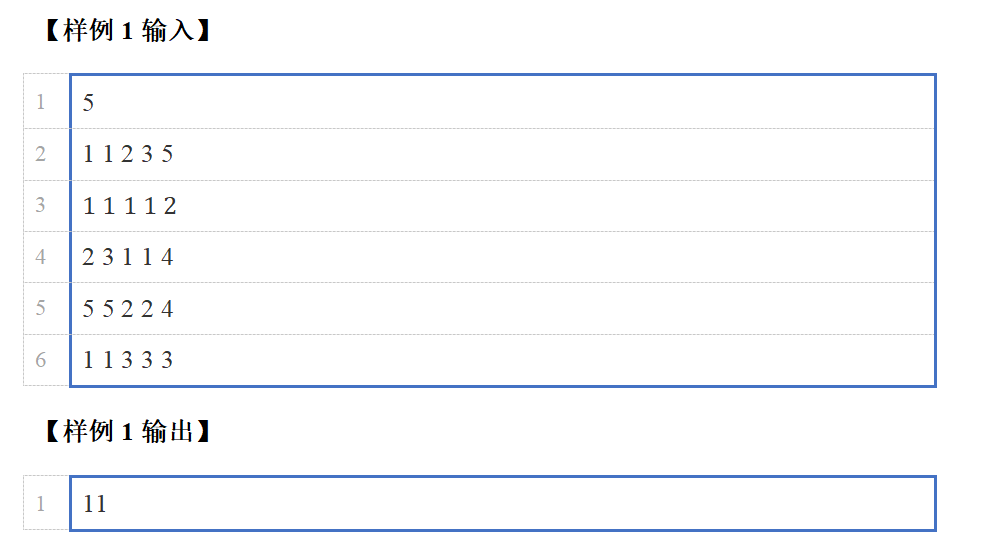Viewport: 981px width, 552px height.
Task: Click line number 1 in the output block
Action: click(x=41, y=504)
